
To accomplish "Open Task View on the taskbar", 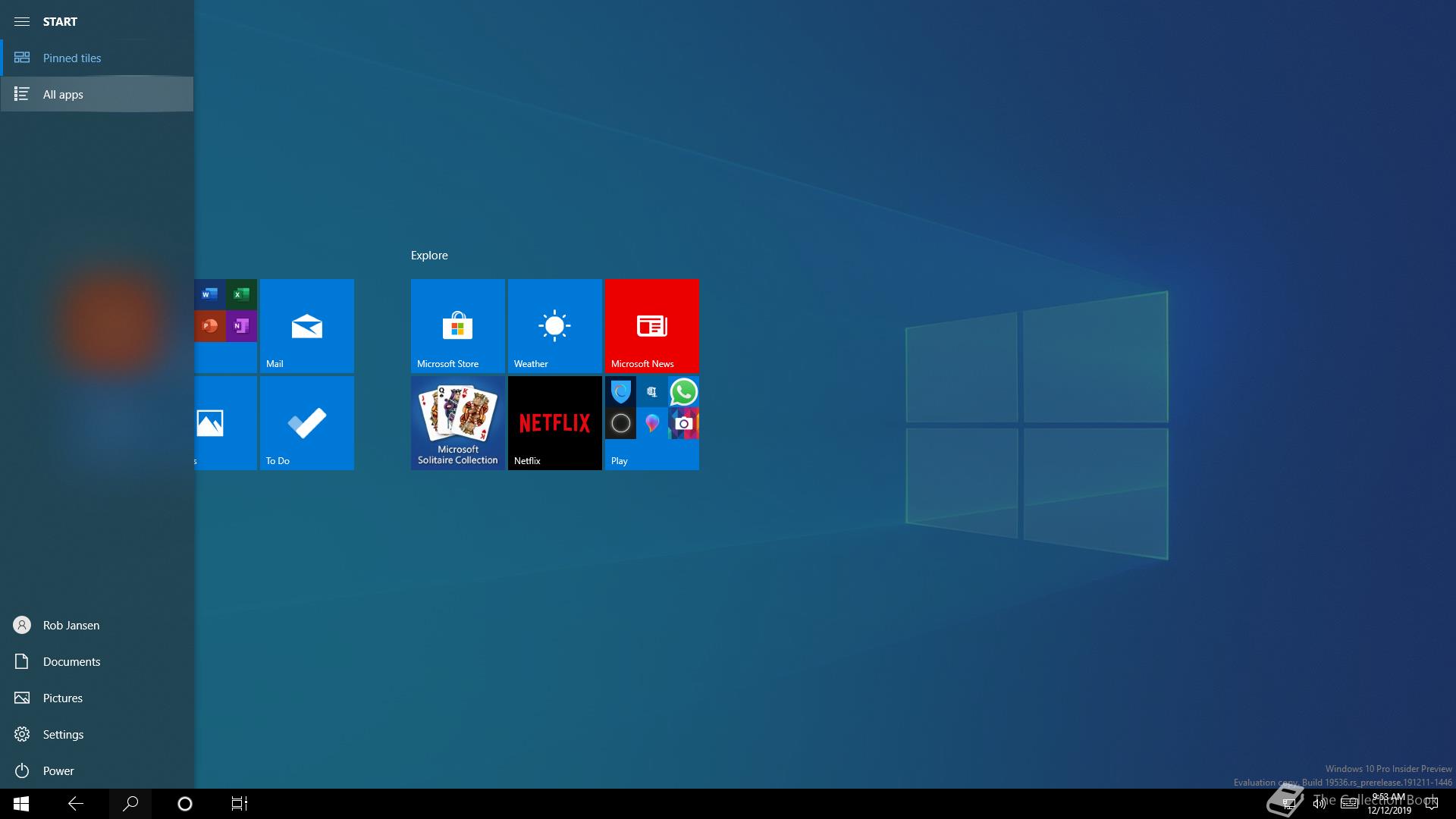I will tap(239, 803).
